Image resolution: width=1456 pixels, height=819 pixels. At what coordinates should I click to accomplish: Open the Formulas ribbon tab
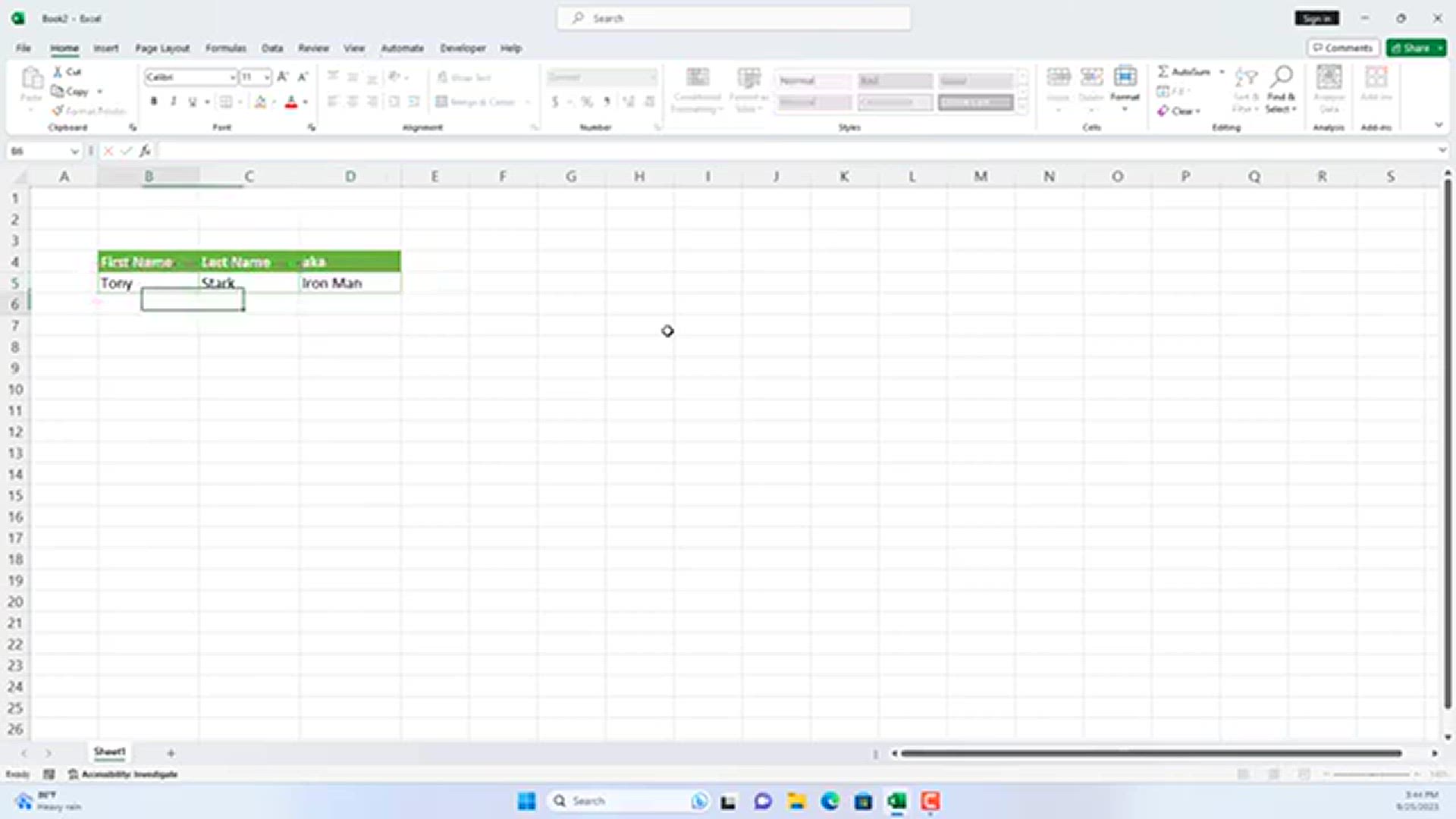[x=225, y=48]
